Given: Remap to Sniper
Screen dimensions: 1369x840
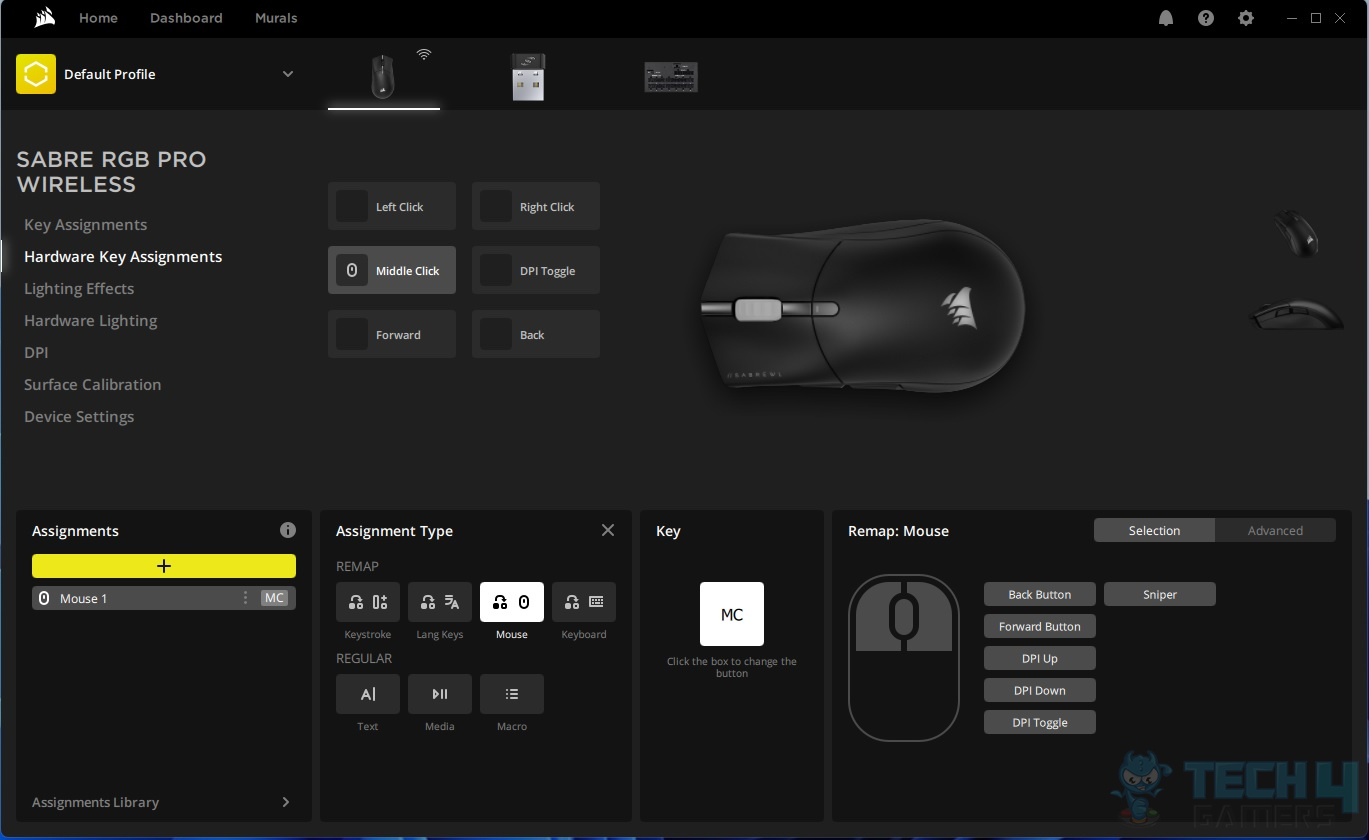Looking at the screenshot, I should (x=1160, y=594).
